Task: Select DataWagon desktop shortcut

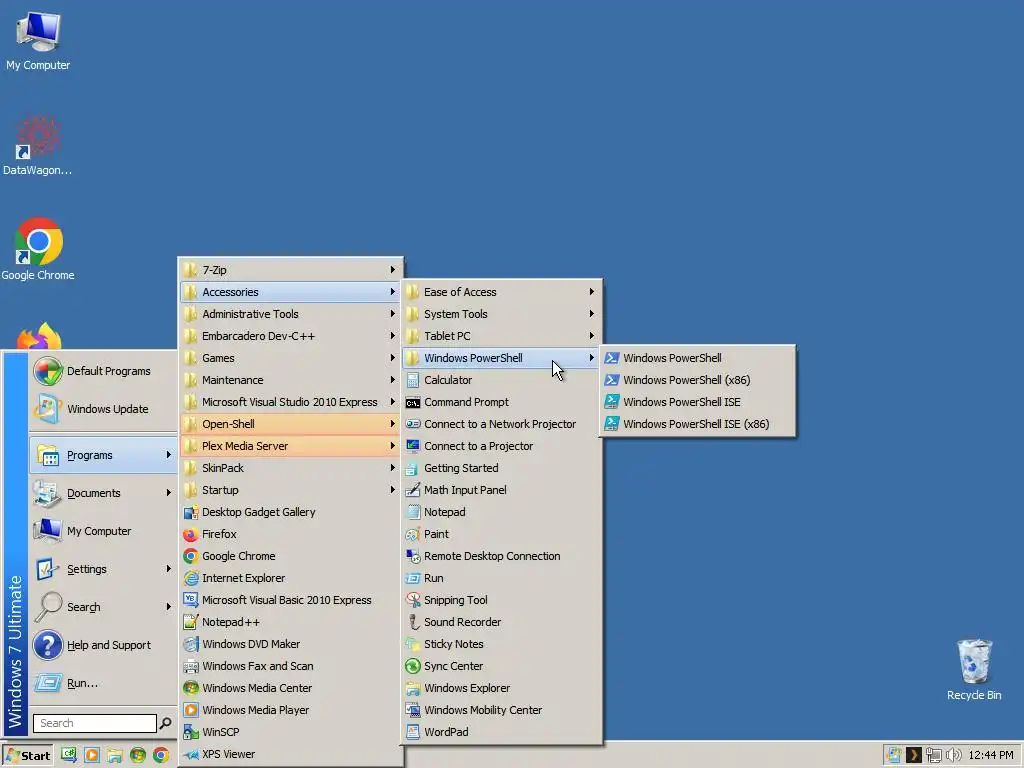Action: point(38,145)
